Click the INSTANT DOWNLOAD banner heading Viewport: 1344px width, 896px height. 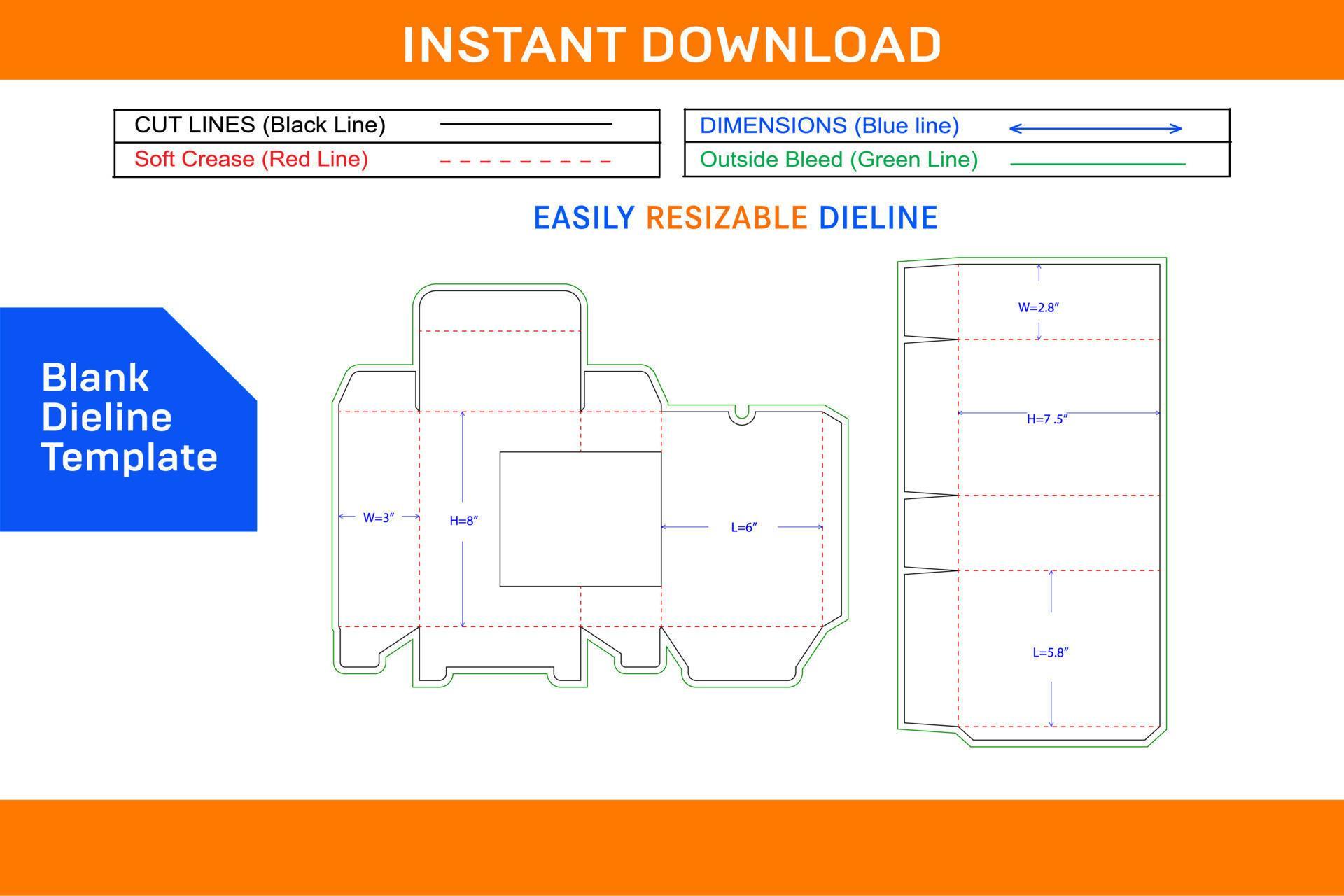tap(672, 45)
